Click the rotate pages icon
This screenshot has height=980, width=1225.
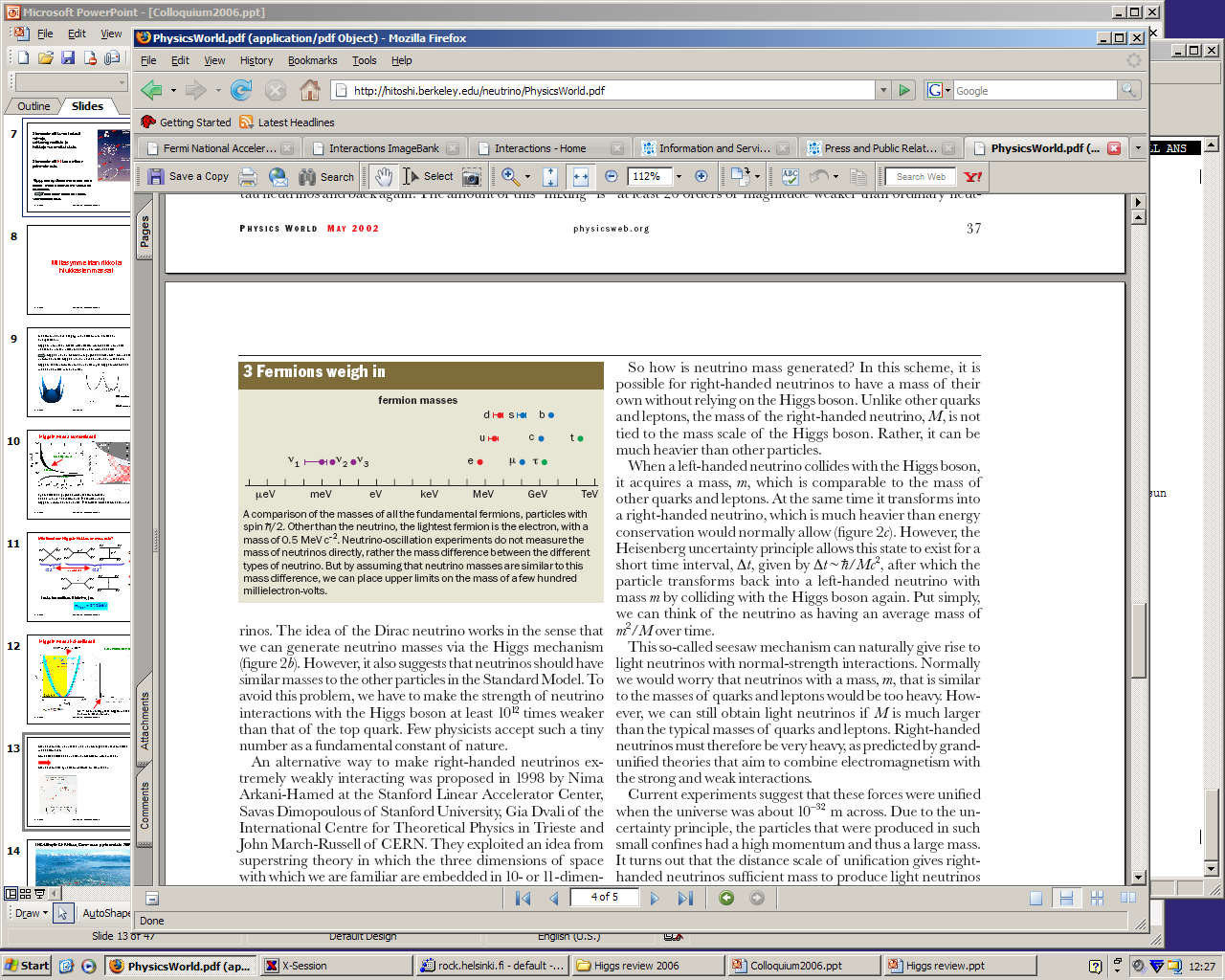[x=740, y=176]
